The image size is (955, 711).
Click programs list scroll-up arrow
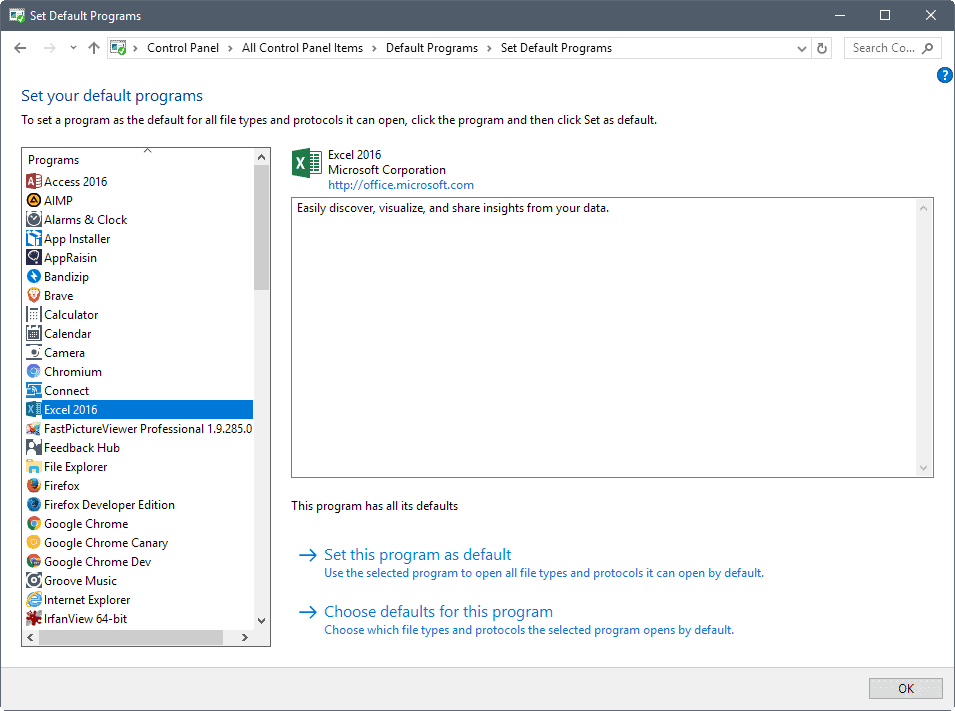pyautogui.click(x=261, y=157)
